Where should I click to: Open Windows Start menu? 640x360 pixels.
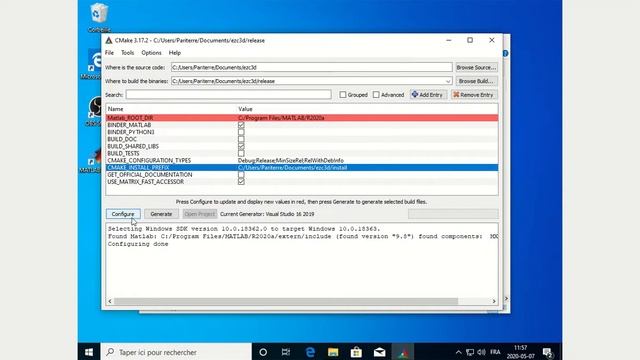(89, 352)
